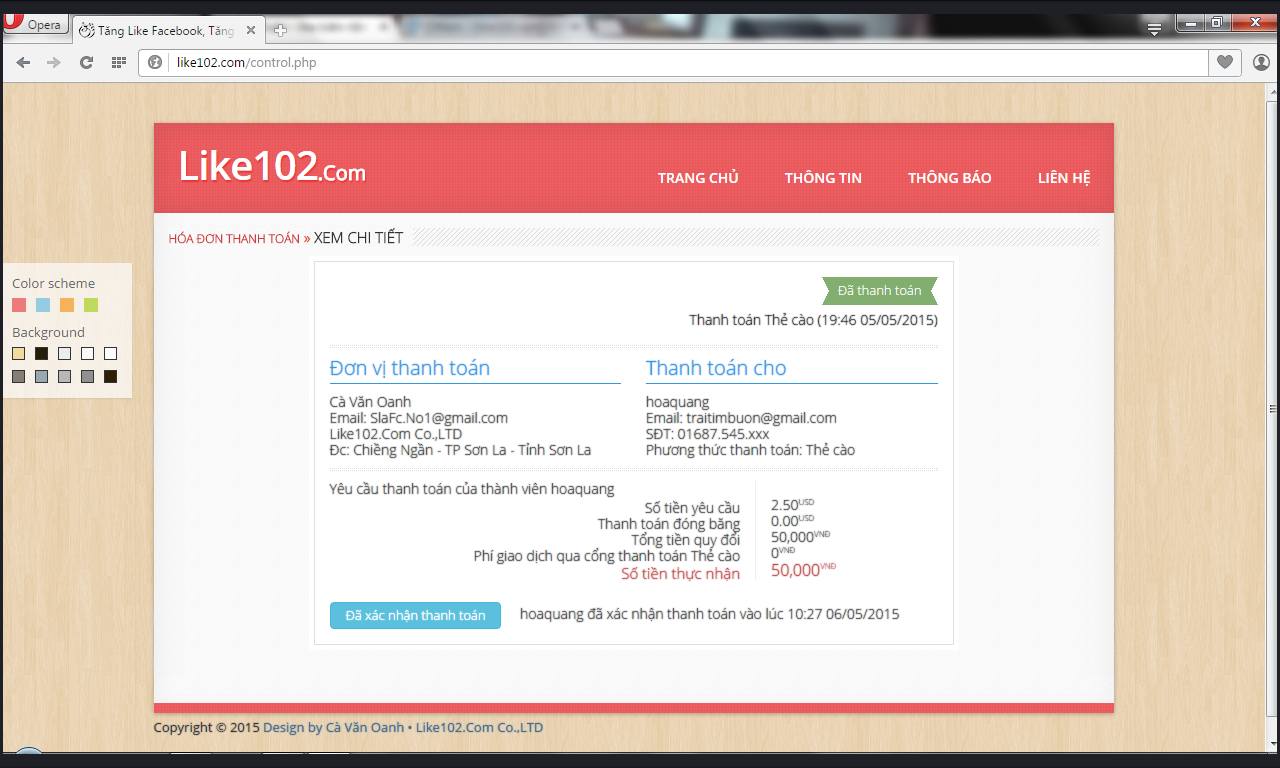Click the address line Đc: Chiềng Ngần

tap(460, 450)
